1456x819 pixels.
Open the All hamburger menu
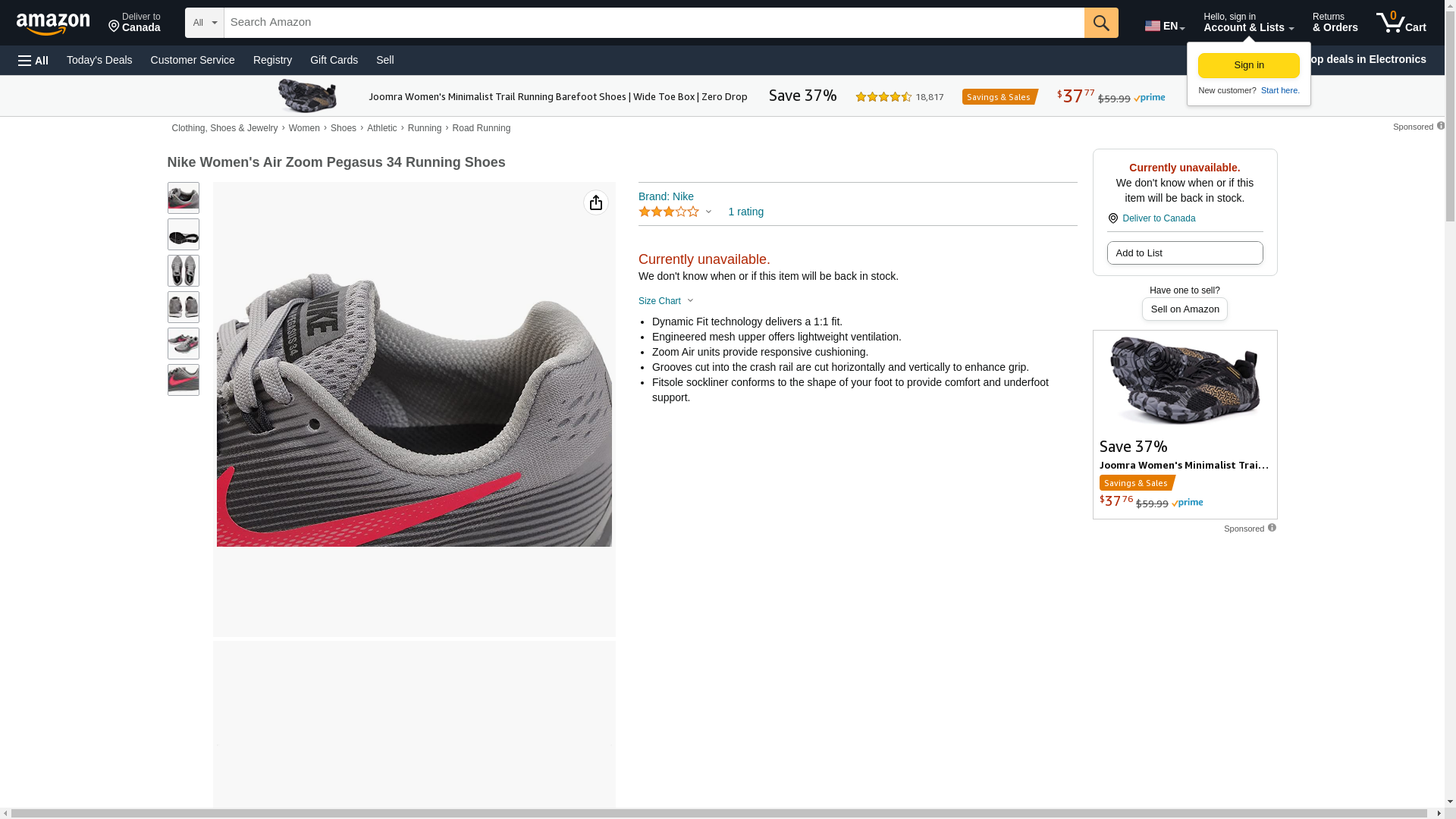33,60
